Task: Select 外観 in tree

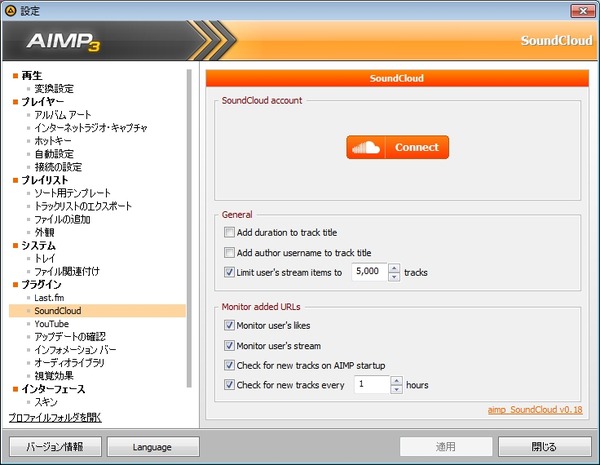Action: 44,232
